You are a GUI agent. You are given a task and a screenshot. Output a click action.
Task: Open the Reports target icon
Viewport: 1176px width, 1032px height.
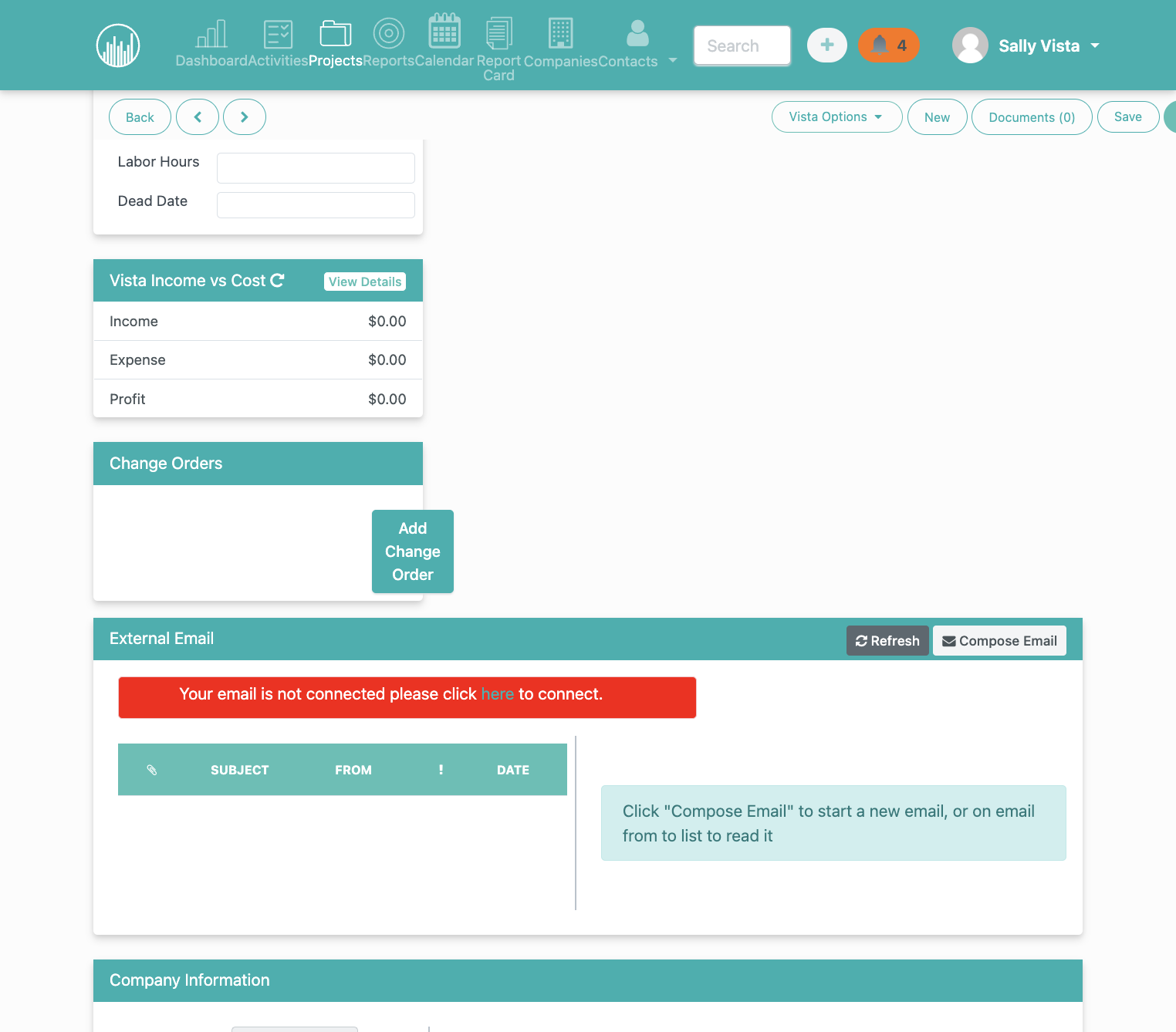389,33
